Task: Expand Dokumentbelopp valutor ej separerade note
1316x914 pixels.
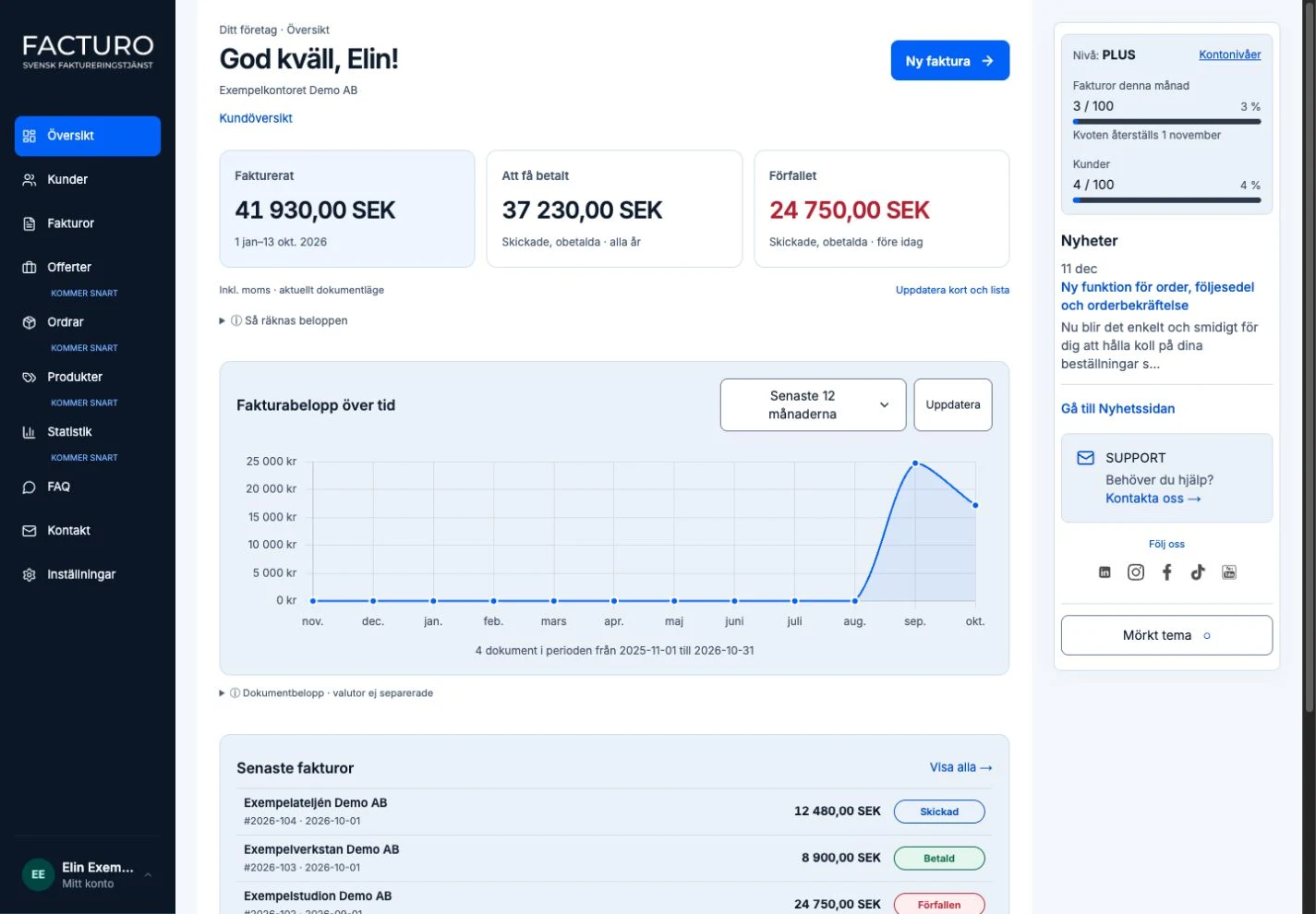Action: pos(326,693)
